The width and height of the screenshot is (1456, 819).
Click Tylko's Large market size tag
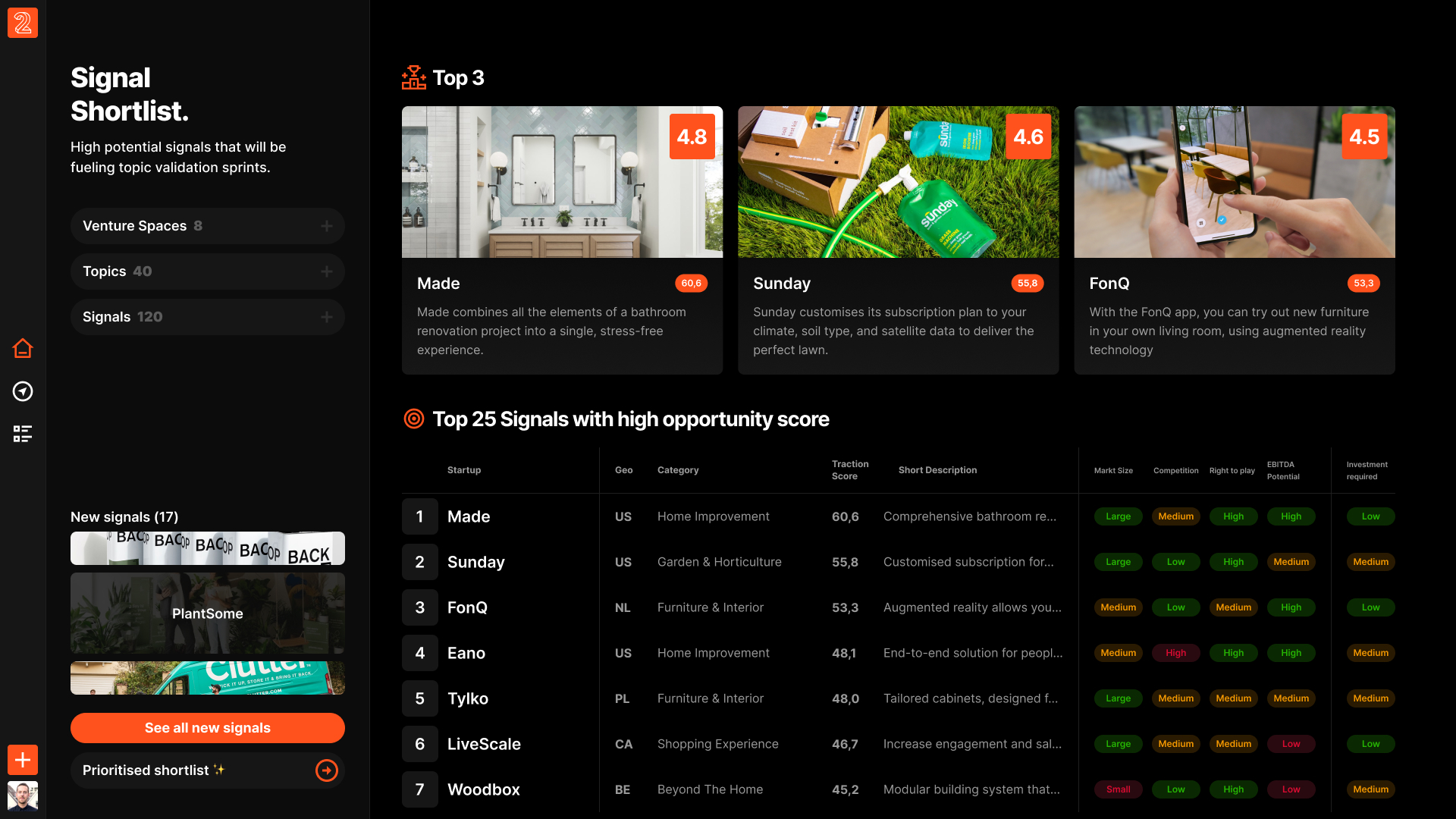pos(1119,698)
